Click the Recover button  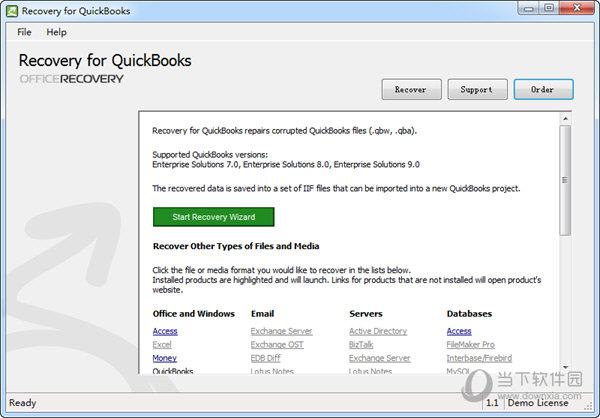[411, 90]
